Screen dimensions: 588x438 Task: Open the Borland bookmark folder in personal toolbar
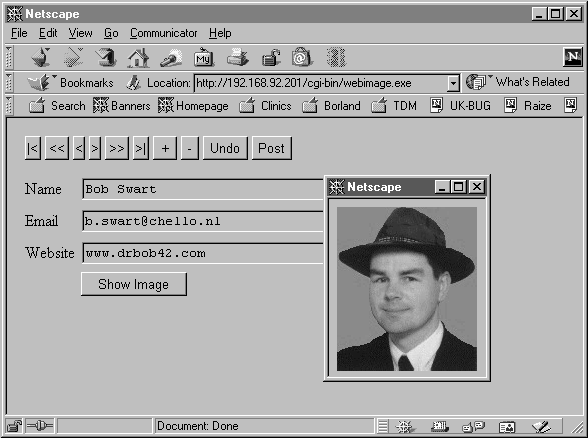coord(332,106)
